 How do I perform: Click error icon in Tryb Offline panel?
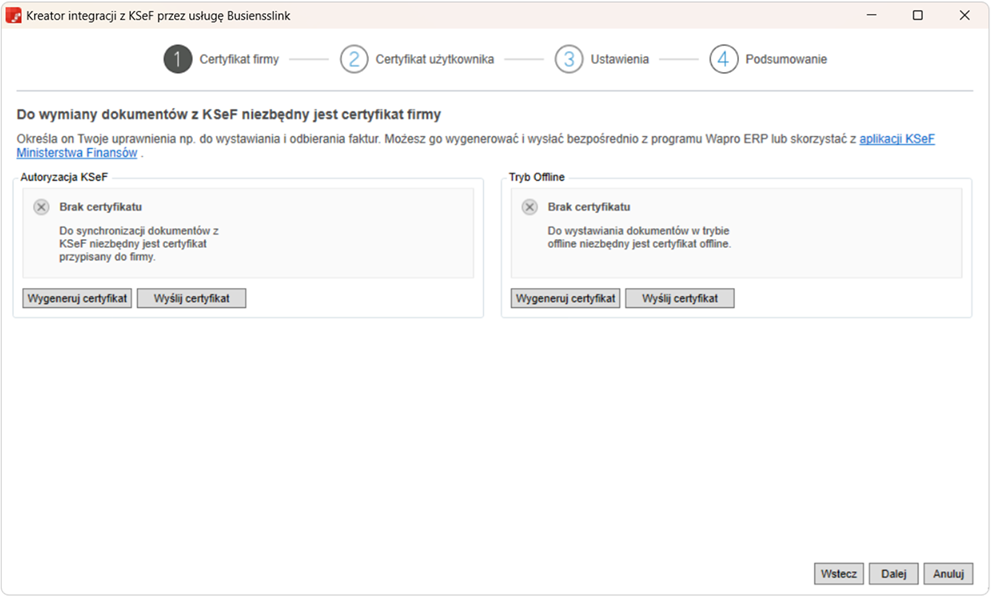530,207
